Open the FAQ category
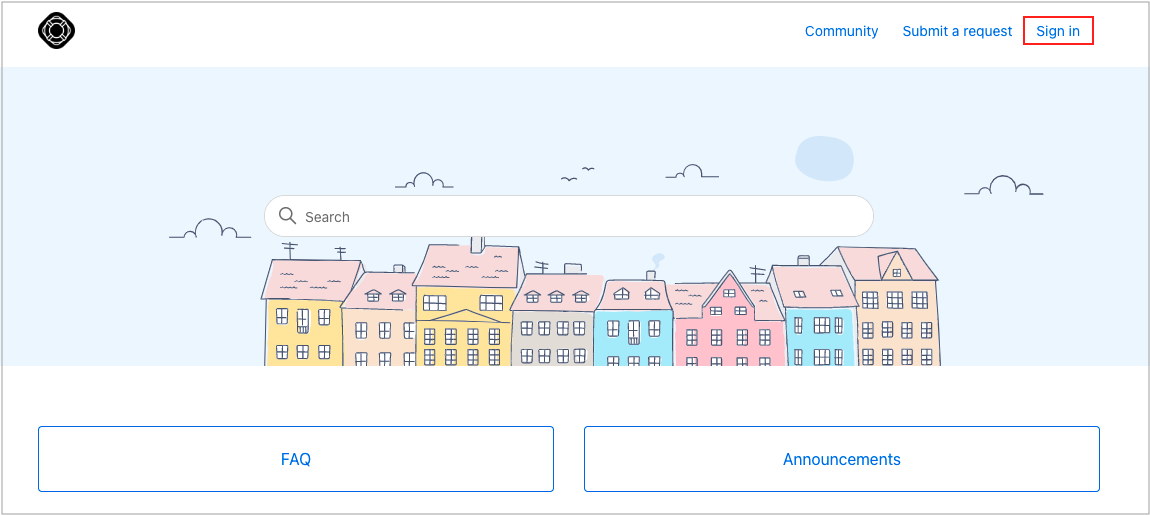The width and height of the screenshot is (1150, 516). click(296, 459)
